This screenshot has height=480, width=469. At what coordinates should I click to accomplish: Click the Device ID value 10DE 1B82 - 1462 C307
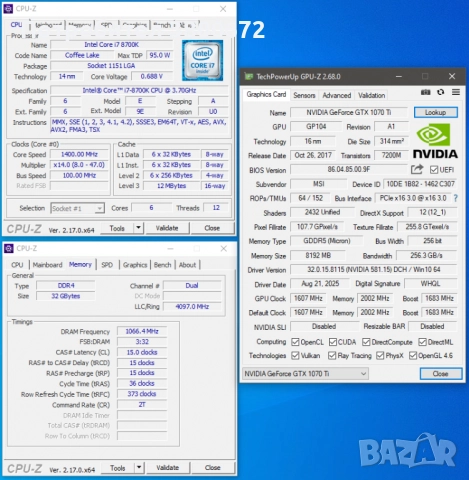tap(420, 184)
